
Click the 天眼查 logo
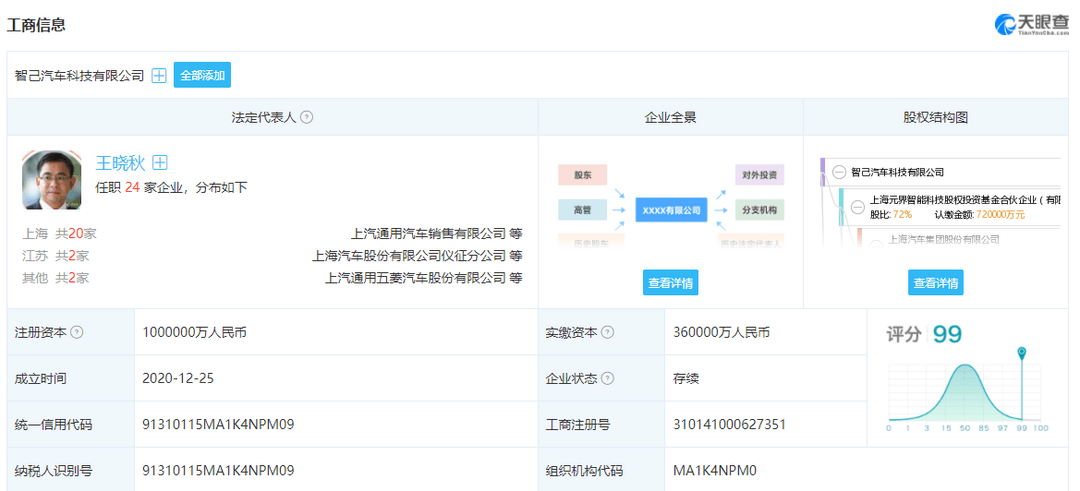click(x=1032, y=25)
